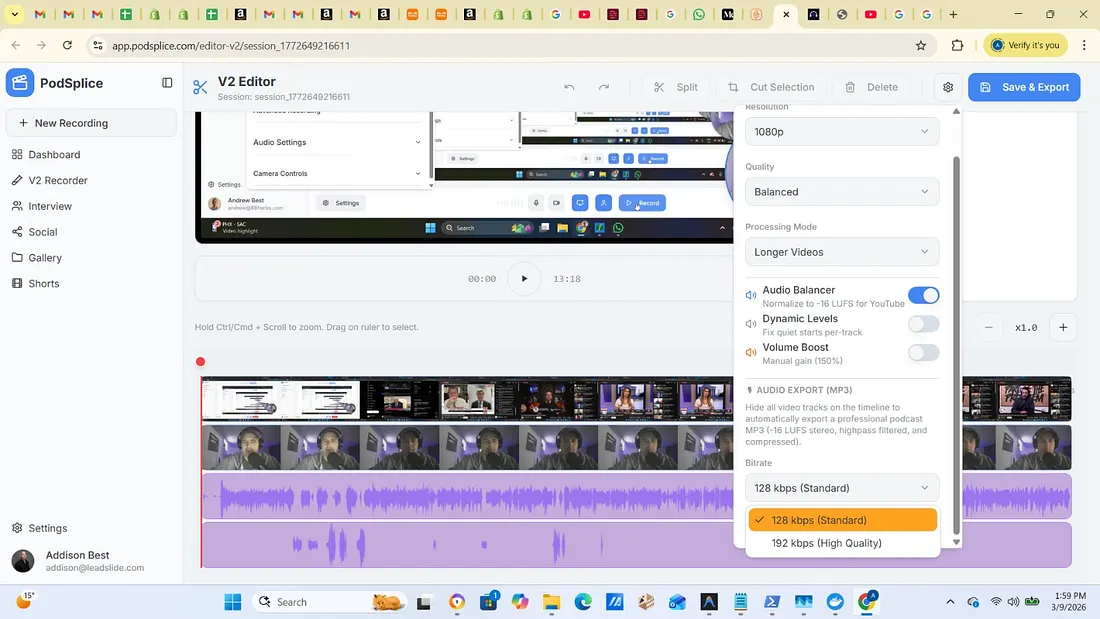Select 192 kbps High Quality bitrate
This screenshot has height=619, width=1100.
coord(824,543)
